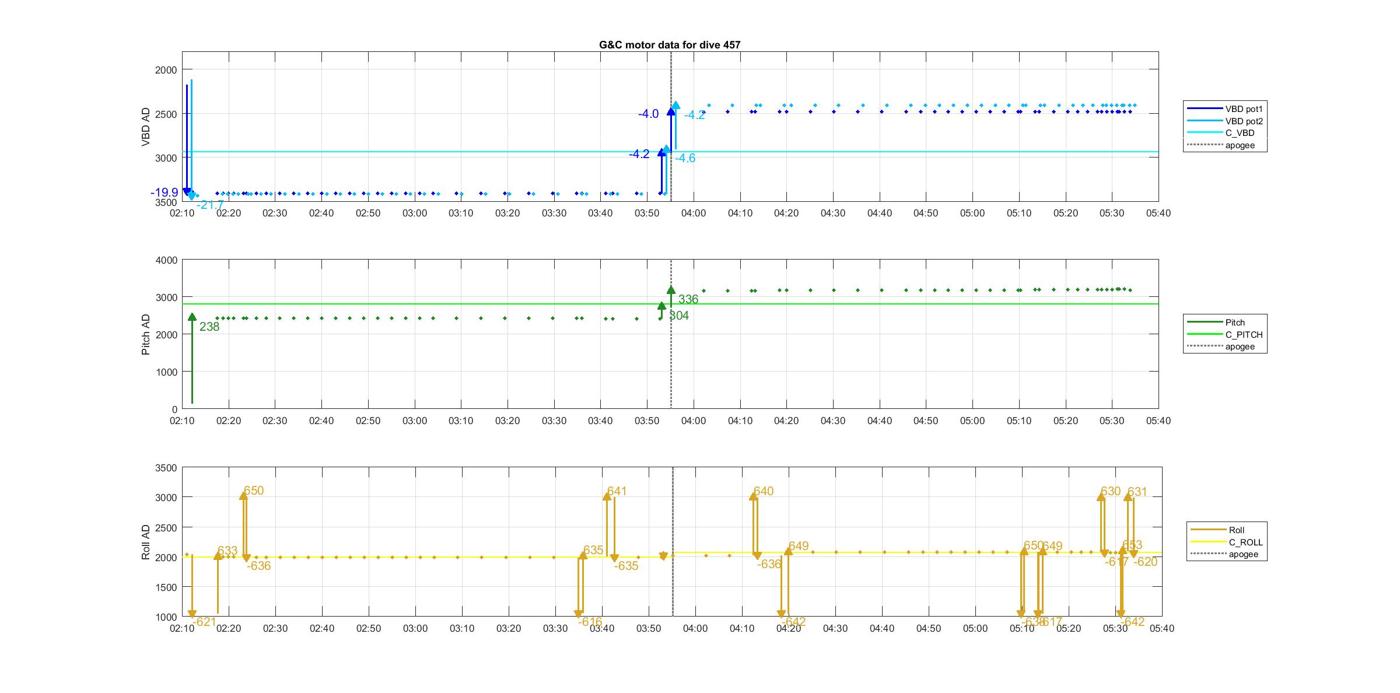
Task: Click the '2000' tick on VBD axis
Action: (x=166, y=70)
